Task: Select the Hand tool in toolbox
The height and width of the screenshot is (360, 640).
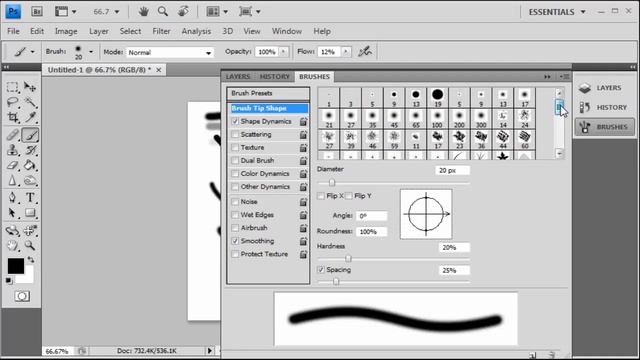Action: [12, 245]
